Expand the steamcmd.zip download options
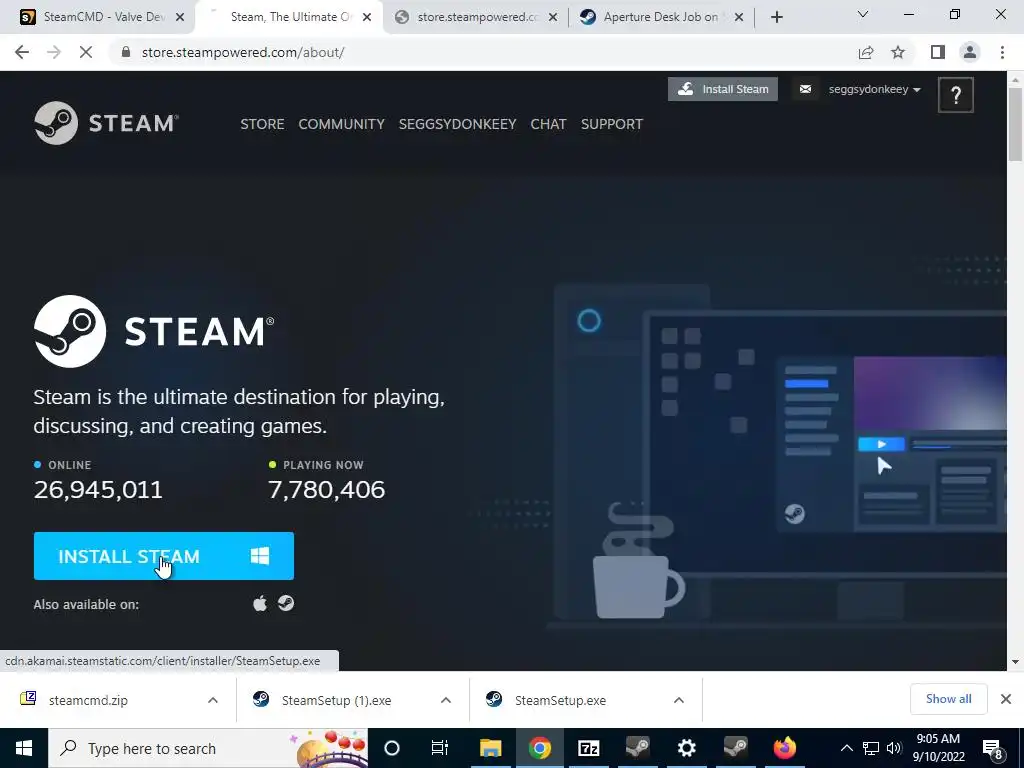 [213, 700]
